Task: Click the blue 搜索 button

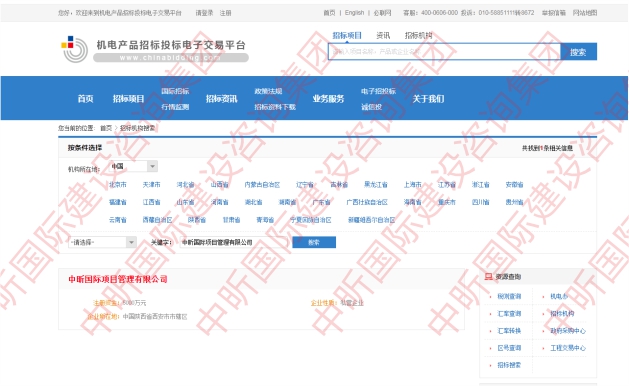Action: (x=578, y=51)
